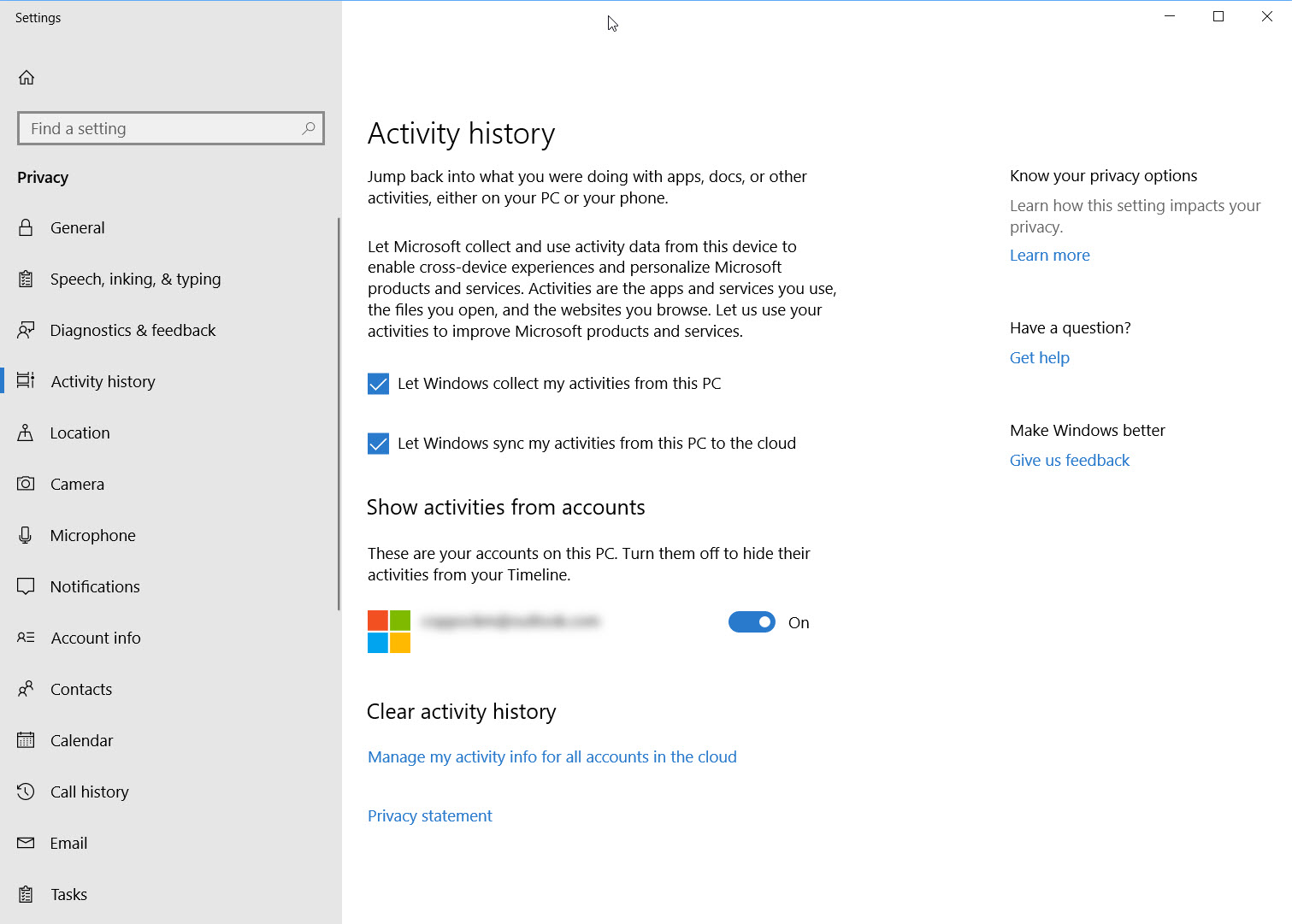Select Account info in the sidebar
Image resolution: width=1292 pixels, height=924 pixels.
click(169, 638)
